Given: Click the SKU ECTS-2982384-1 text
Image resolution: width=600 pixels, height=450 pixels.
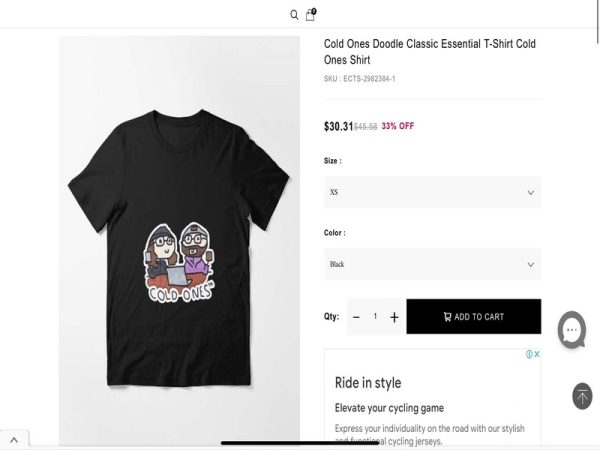Looking at the screenshot, I should click(x=359, y=79).
